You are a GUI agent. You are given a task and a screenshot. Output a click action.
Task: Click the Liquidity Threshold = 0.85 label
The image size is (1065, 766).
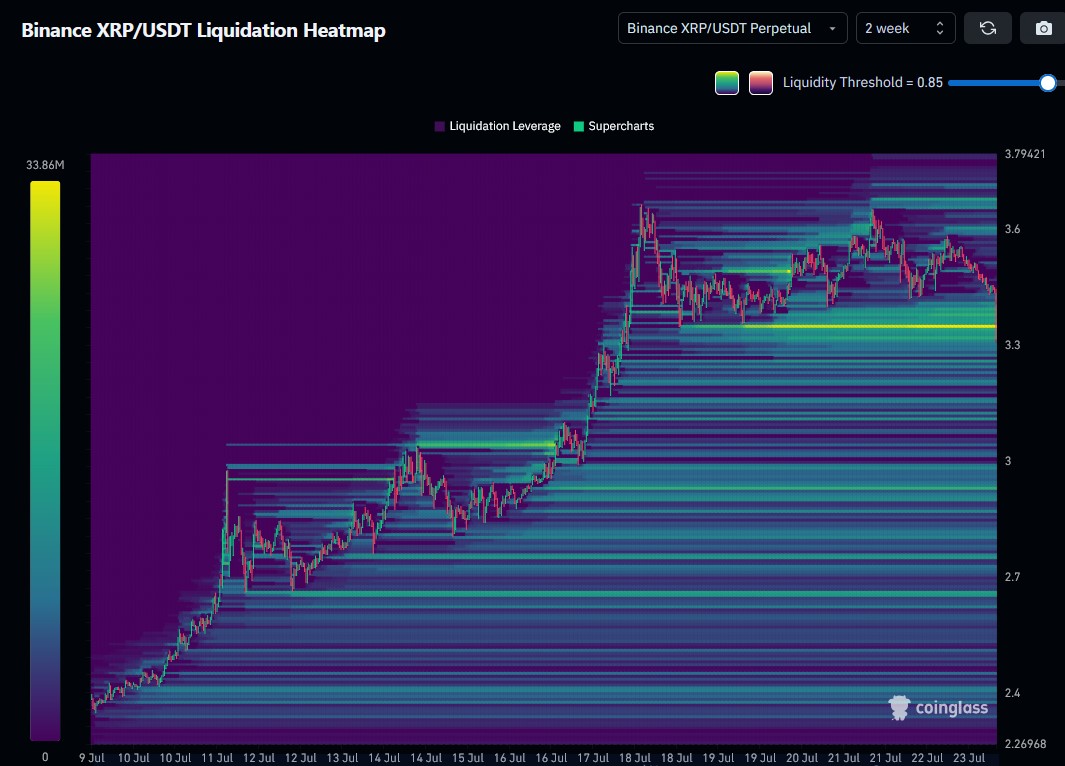click(x=863, y=83)
